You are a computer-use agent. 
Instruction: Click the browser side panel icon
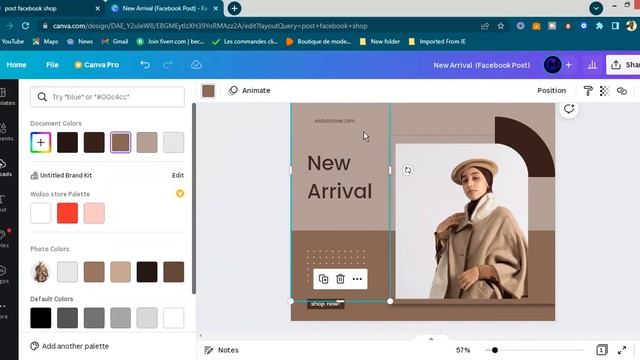coord(615,26)
